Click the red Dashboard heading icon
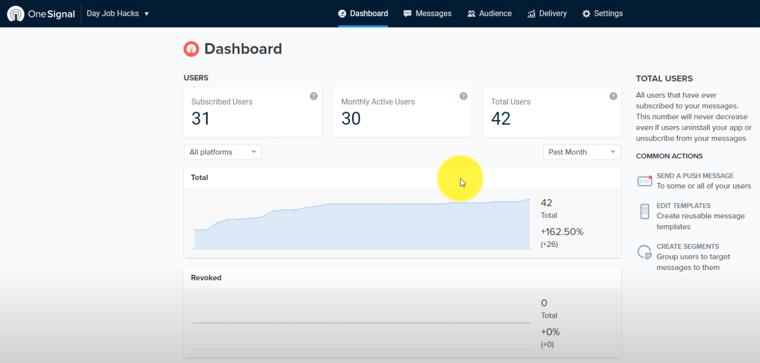This screenshot has height=363, width=760. coord(191,49)
